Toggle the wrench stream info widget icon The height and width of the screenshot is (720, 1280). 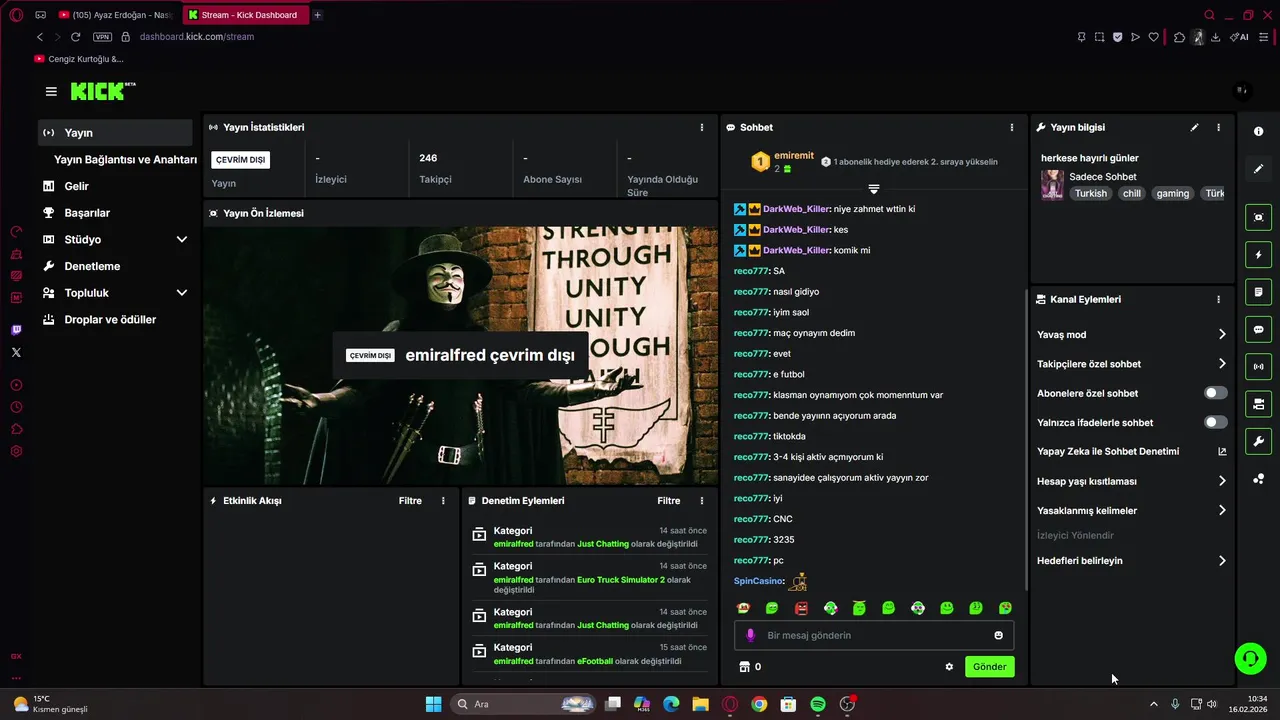(x=1259, y=441)
